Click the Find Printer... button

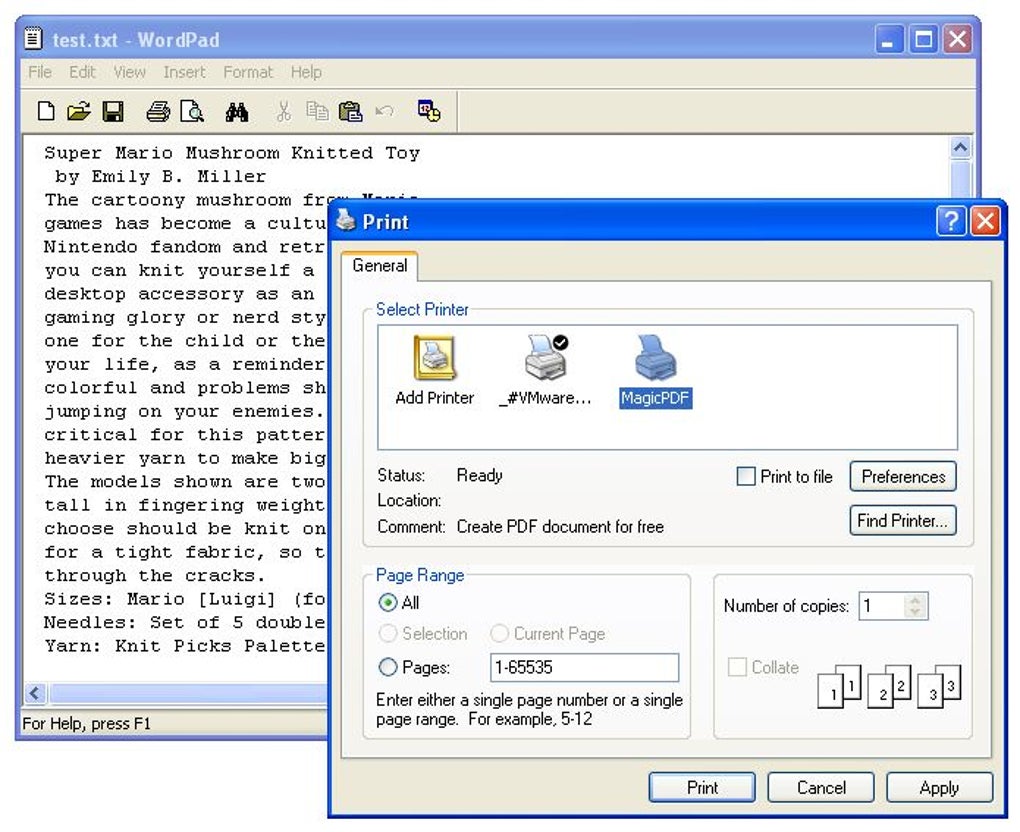903,520
